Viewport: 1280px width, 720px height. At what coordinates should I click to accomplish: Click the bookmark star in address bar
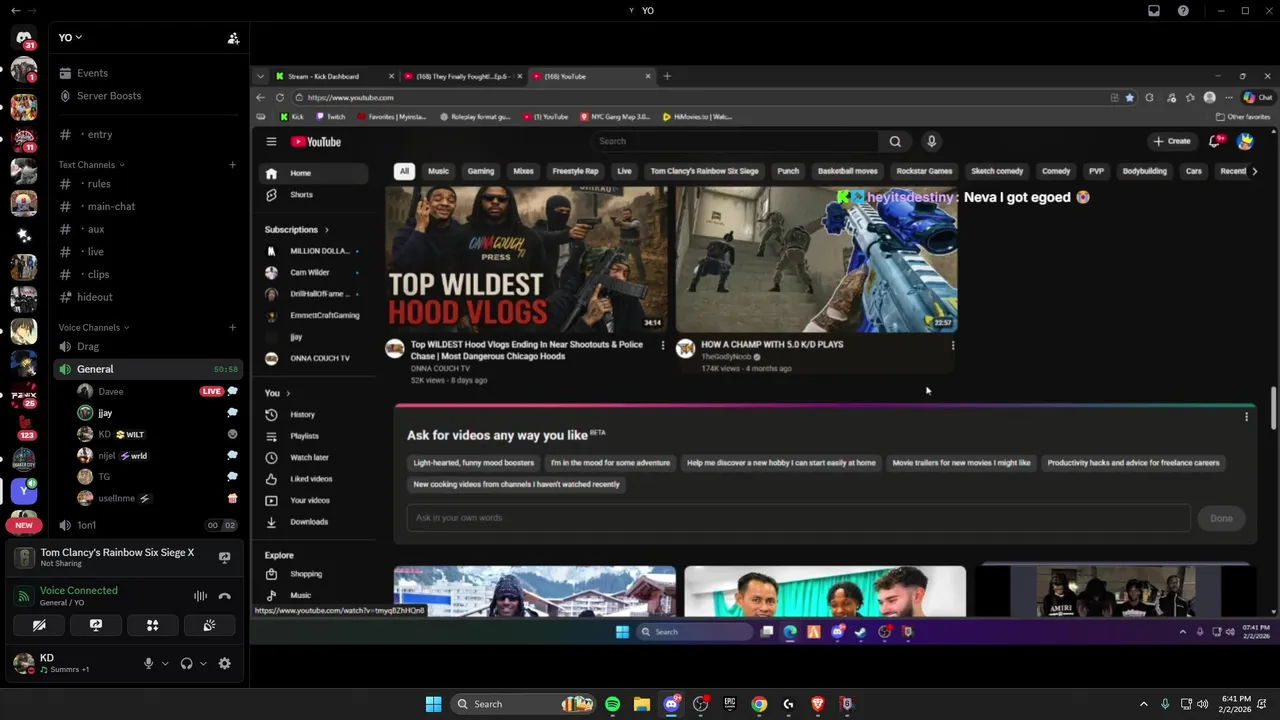point(1130,97)
